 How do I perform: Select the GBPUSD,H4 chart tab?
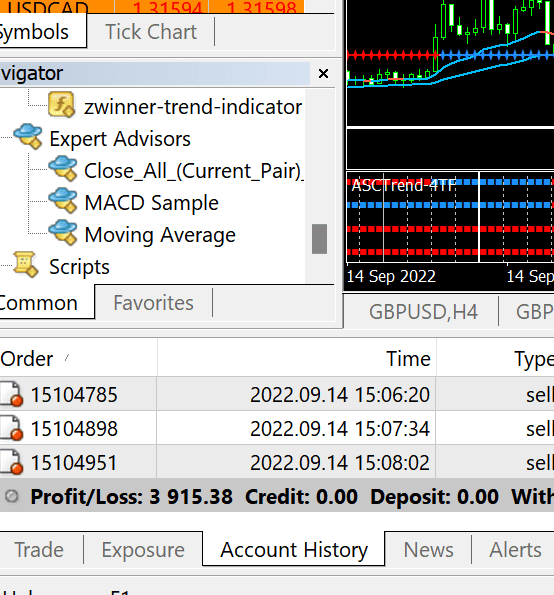(x=423, y=312)
